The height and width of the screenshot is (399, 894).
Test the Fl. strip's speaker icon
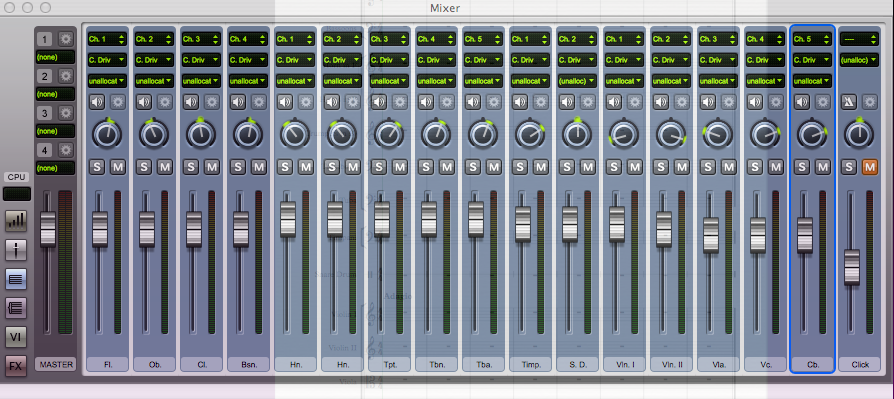tap(96, 102)
